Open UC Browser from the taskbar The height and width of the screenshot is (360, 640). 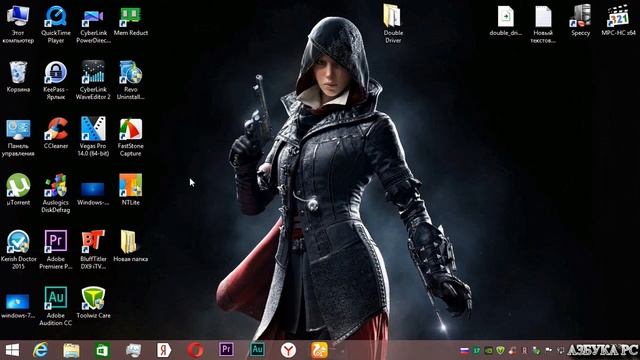319,350
